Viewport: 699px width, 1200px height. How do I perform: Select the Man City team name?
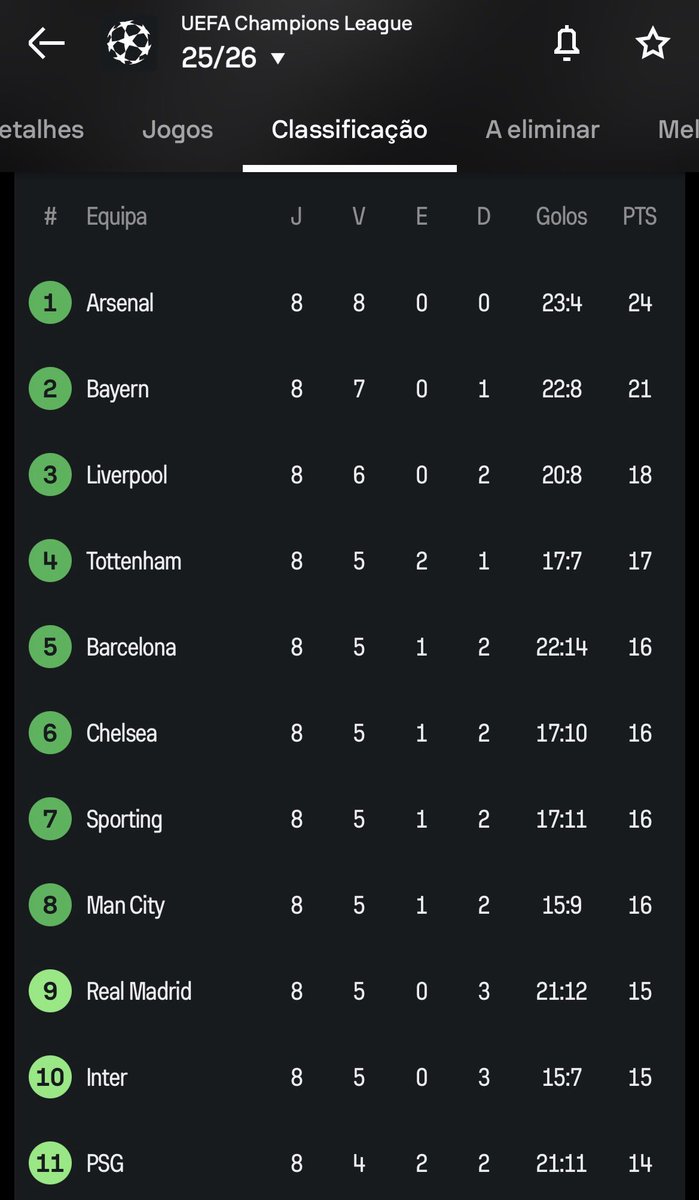[x=125, y=905]
